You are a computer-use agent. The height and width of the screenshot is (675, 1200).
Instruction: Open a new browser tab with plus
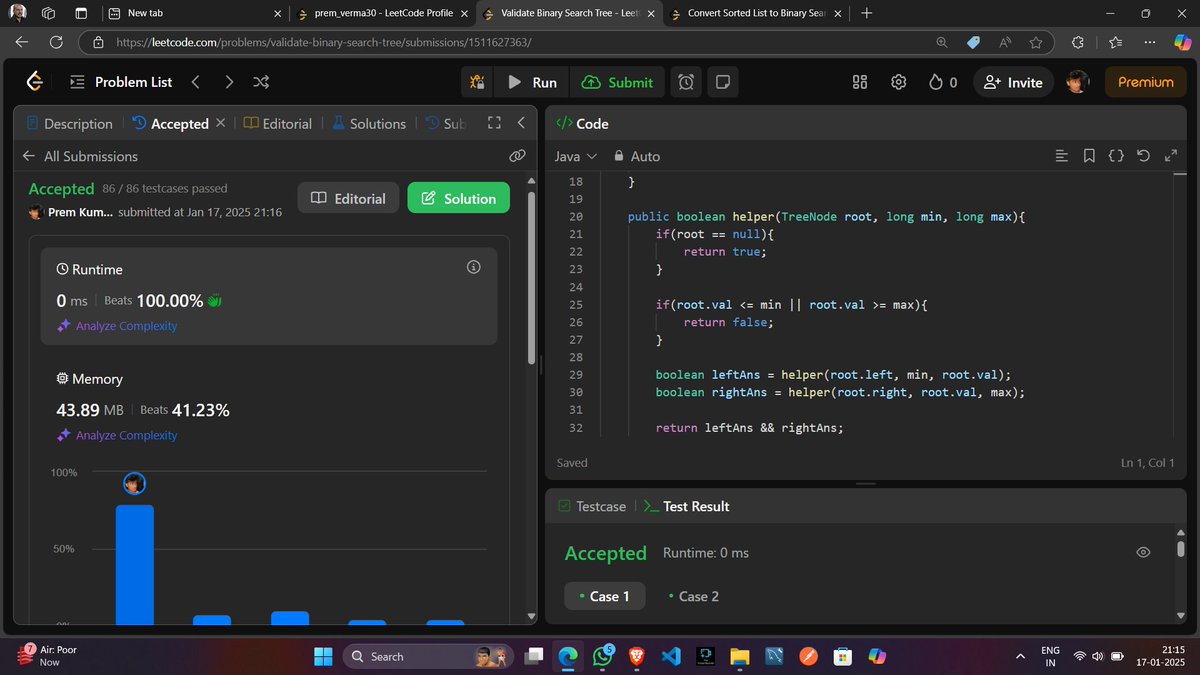pos(866,13)
